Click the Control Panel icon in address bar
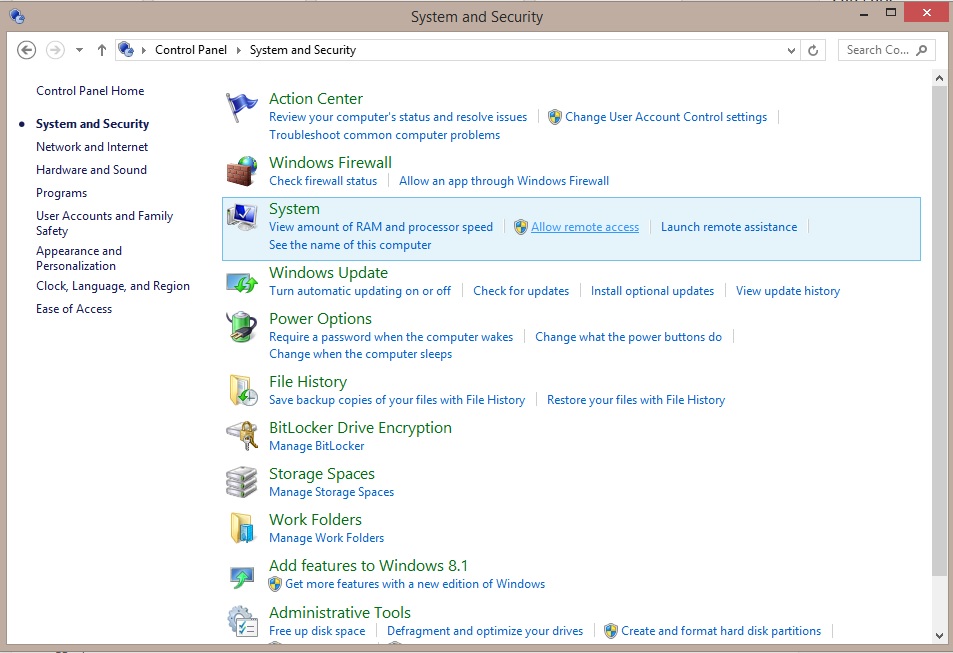This screenshot has width=953, height=653. (x=126, y=49)
